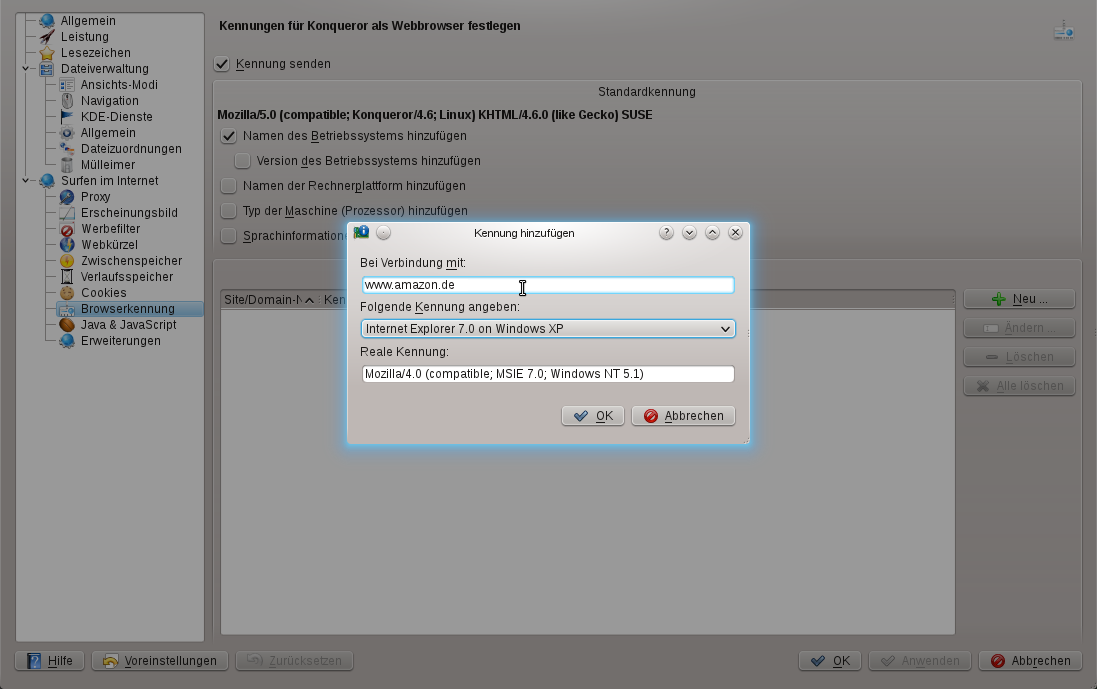Collapse the Dateiverwaltung tree branch
The width and height of the screenshot is (1097, 689).
(x=25, y=69)
